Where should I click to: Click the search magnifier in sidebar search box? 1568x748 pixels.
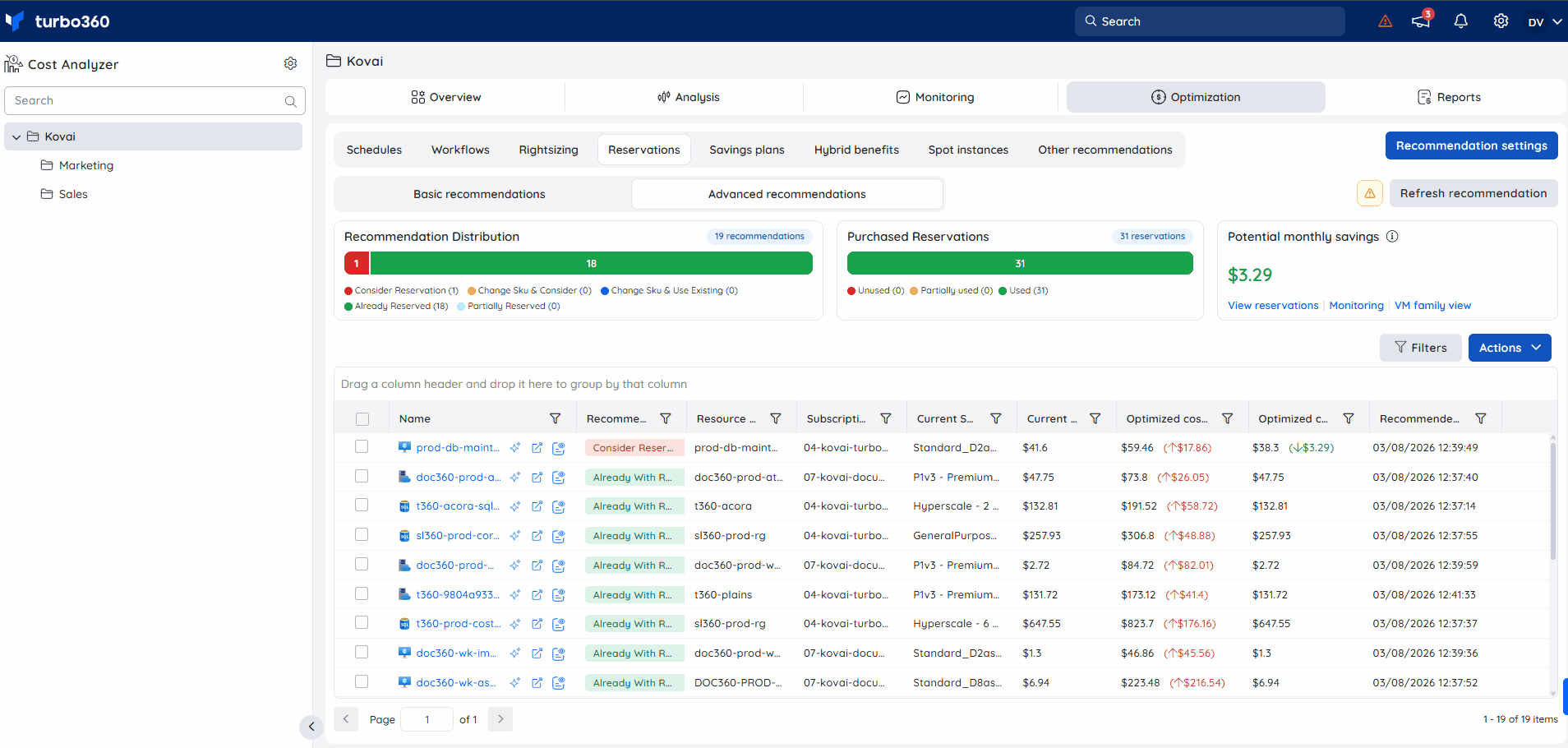click(290, 101)
